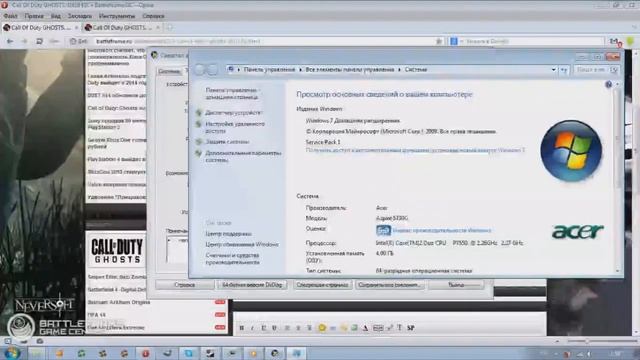The height and width of the screenshot is (360, 640).
Task: Open Правка menu in Opera
Action: (x=34, y=16)
